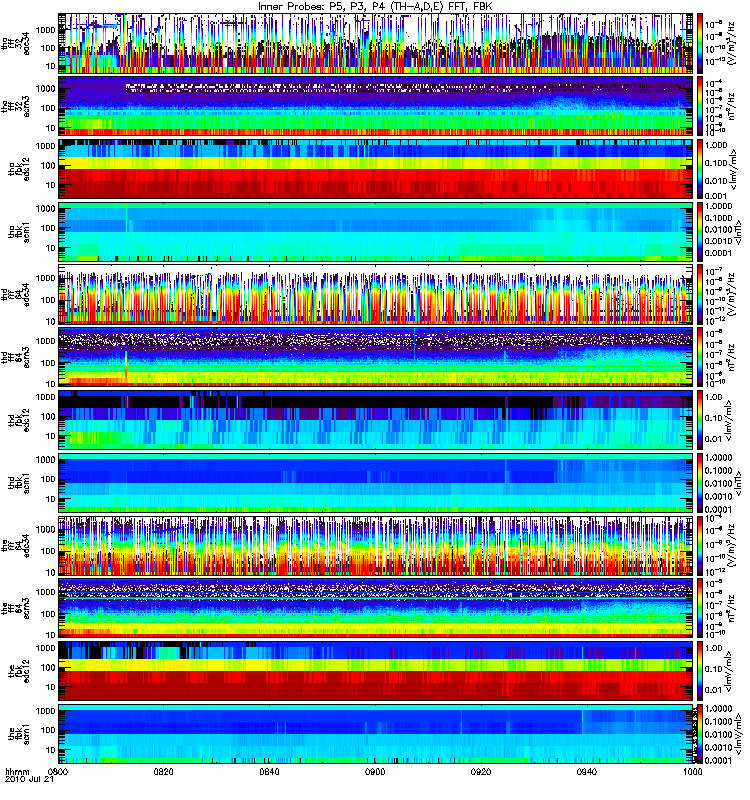Click the tha fbk scm1 panel label
The height and width of the screenshot is (800, 750).
(x=19, y=232)
